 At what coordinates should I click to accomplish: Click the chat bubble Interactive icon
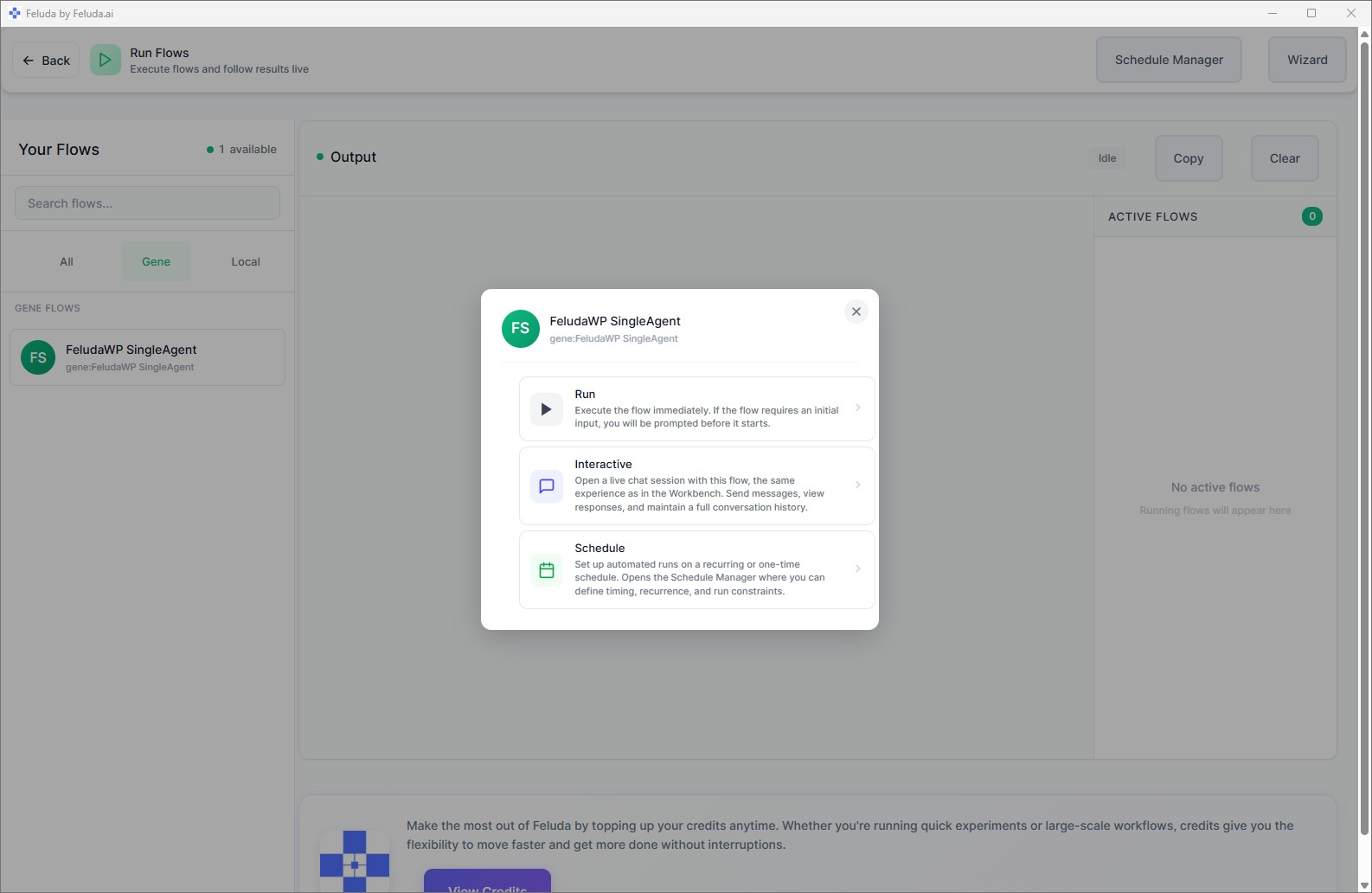pos(546,486)
